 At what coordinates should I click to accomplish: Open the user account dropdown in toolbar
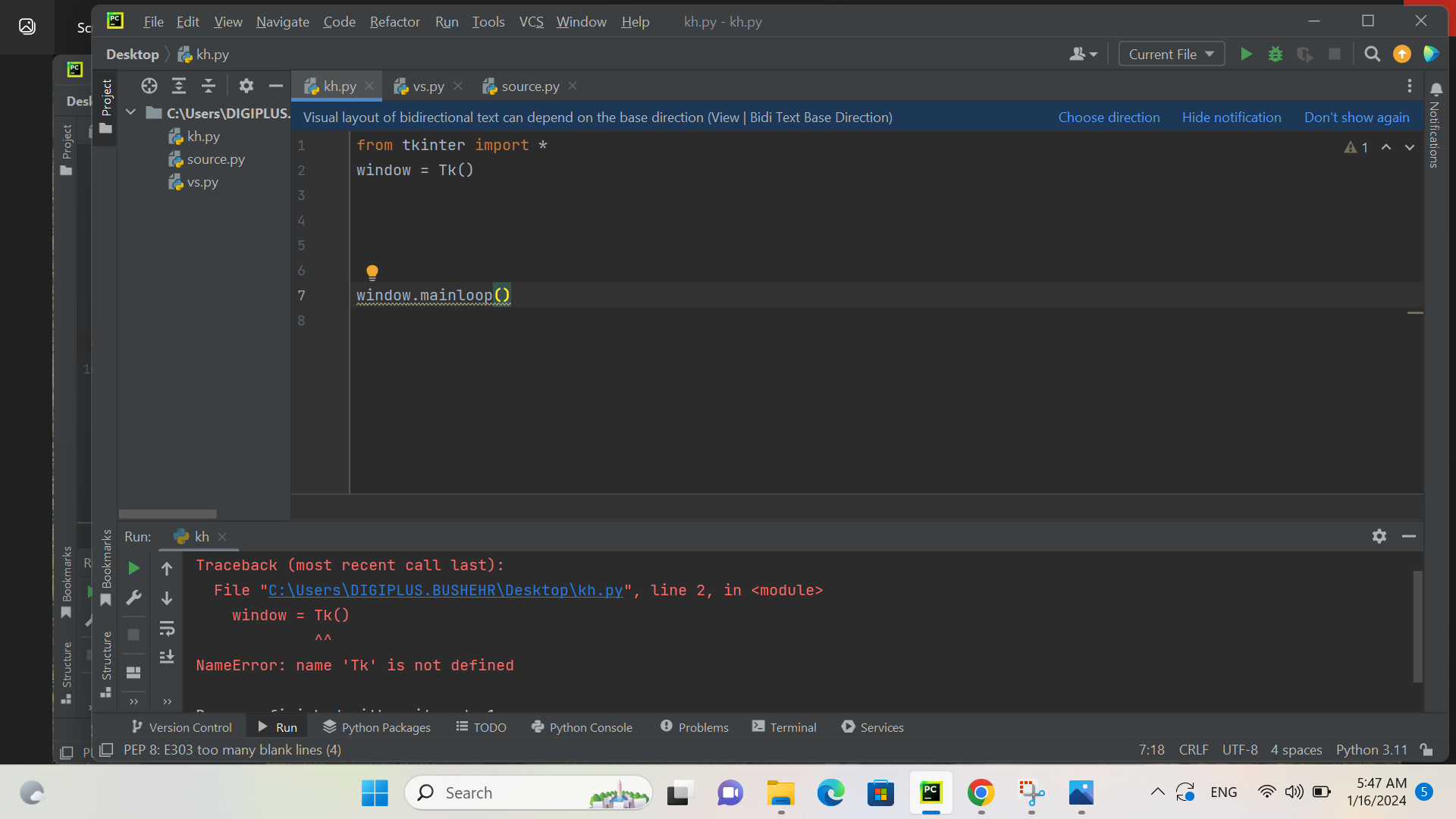(1083, 54)
